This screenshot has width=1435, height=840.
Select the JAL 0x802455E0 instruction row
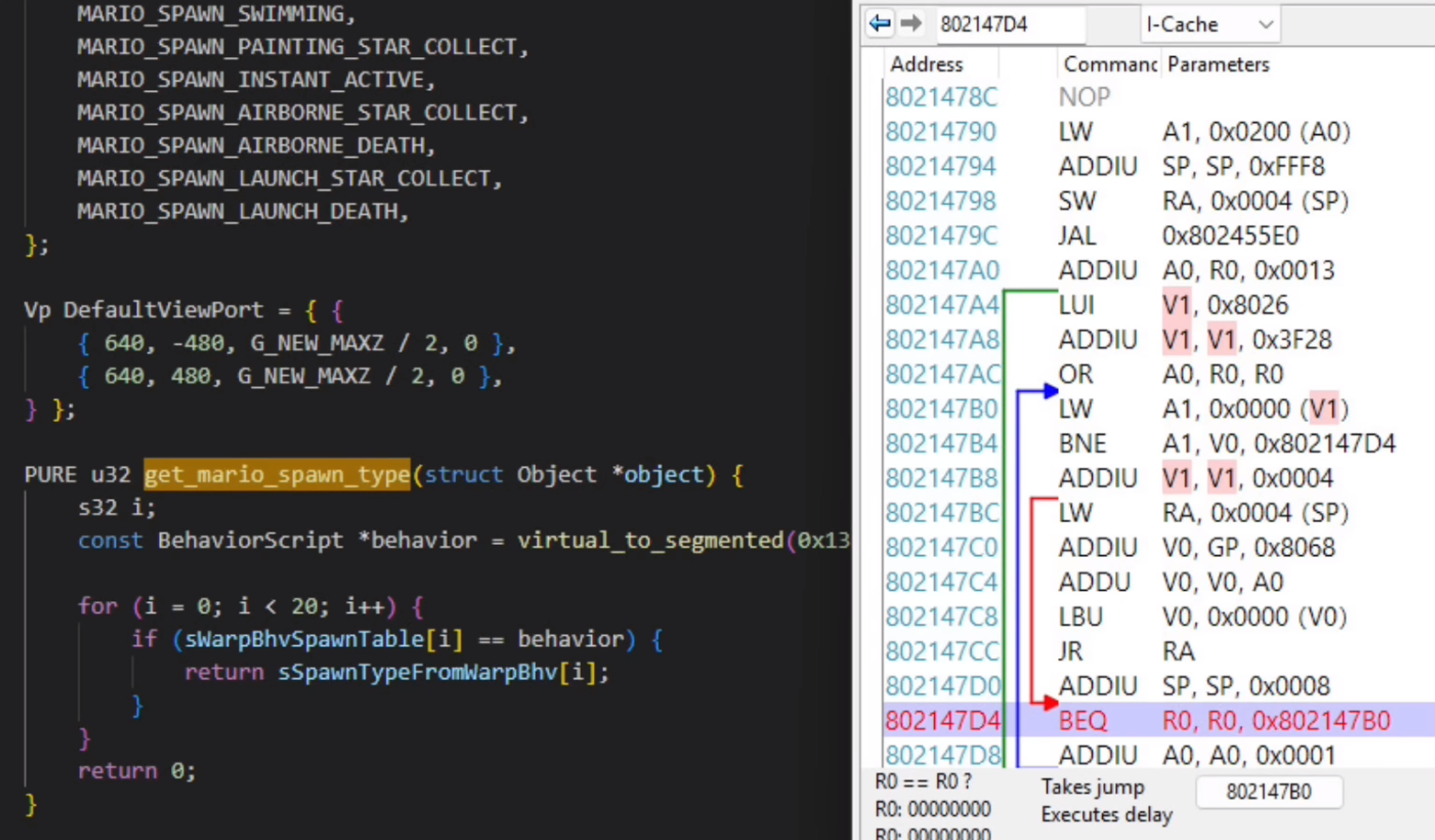[x=1223, y=236]
